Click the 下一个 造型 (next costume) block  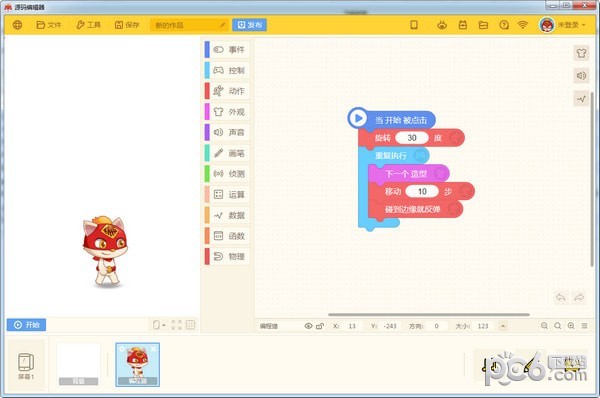tap(409, 174)
